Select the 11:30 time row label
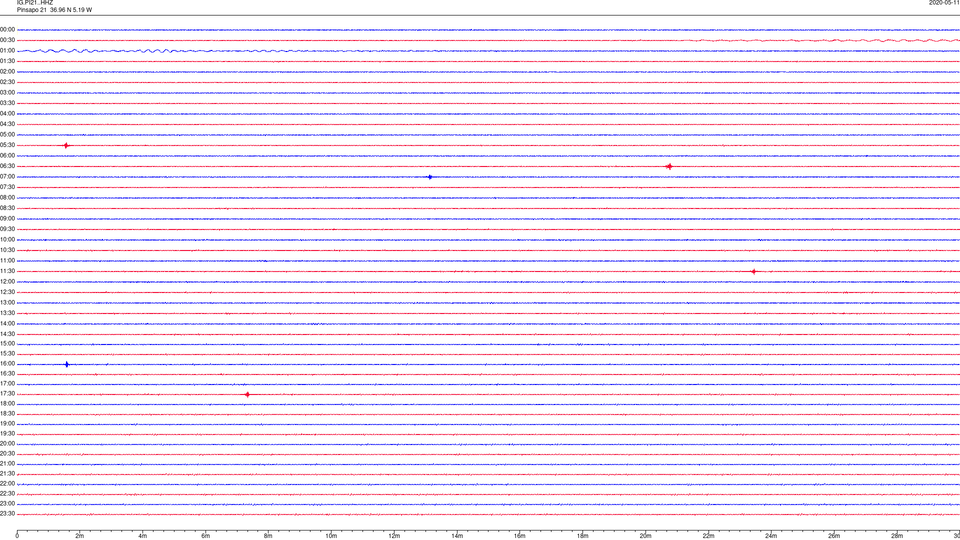960x540 pixels. click(x=8, y=271)
